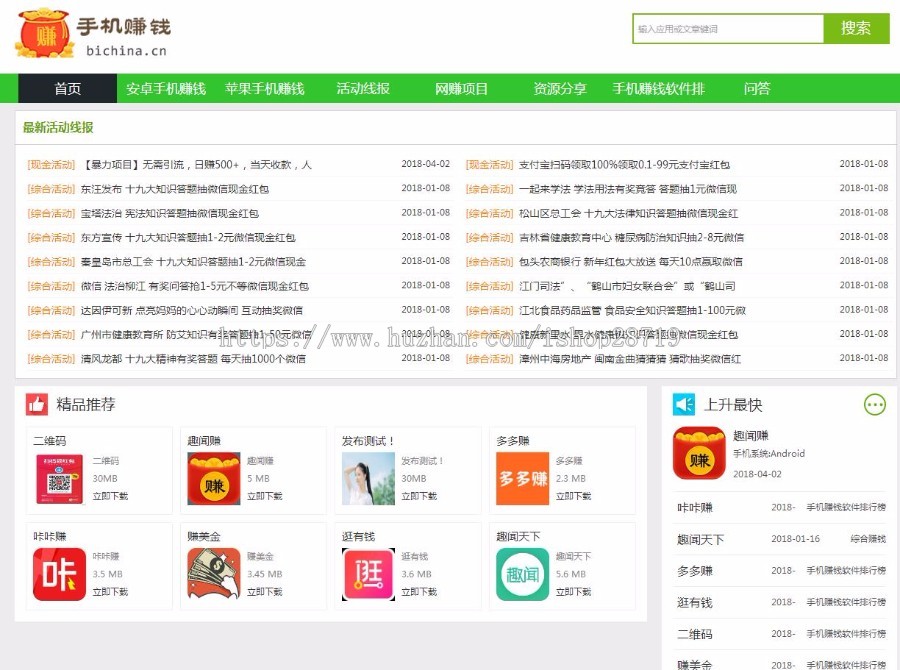Click the blue speaker icon beside 上升最快
This screenshot has height=670, width=900.
click(684, 403)
